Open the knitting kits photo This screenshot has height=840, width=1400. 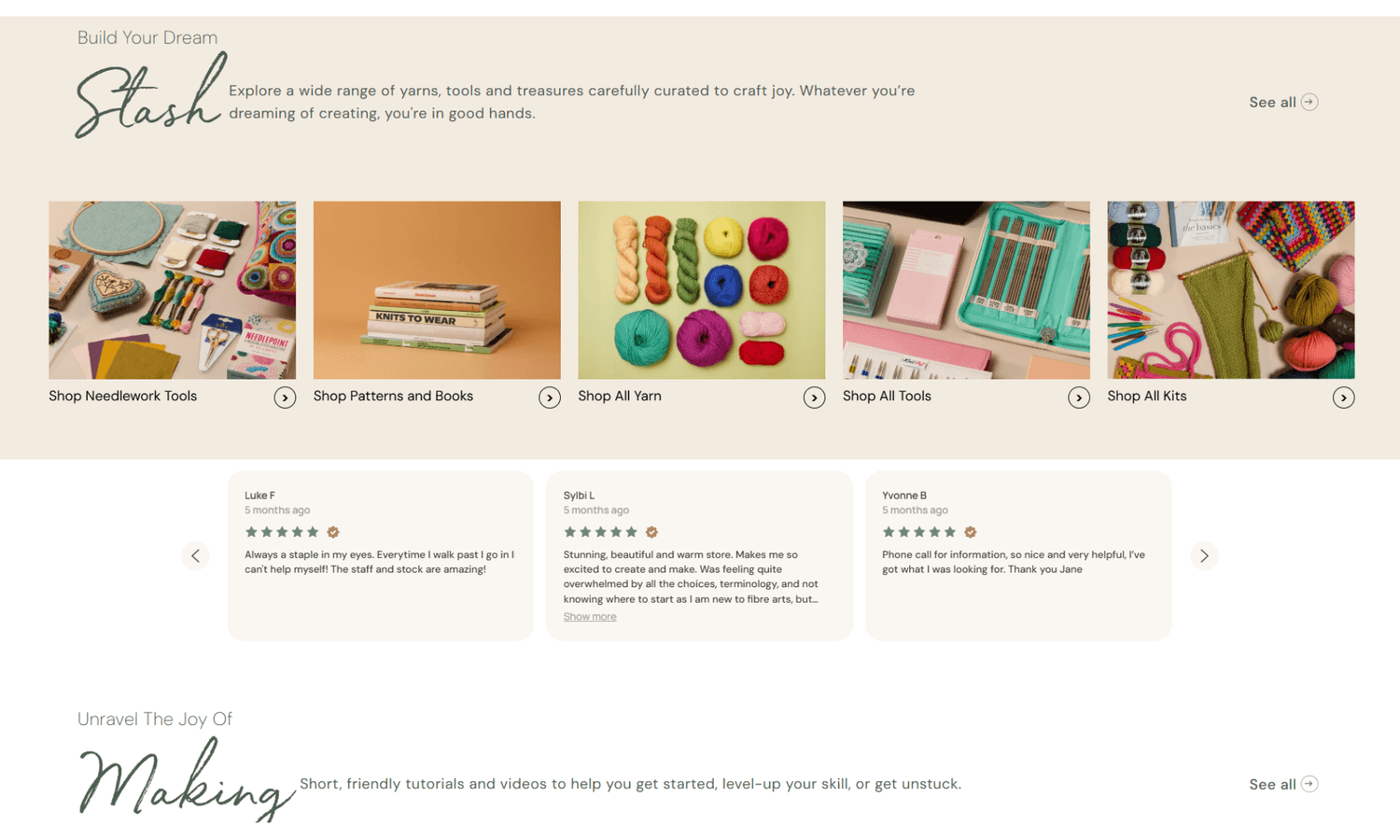1230,289
